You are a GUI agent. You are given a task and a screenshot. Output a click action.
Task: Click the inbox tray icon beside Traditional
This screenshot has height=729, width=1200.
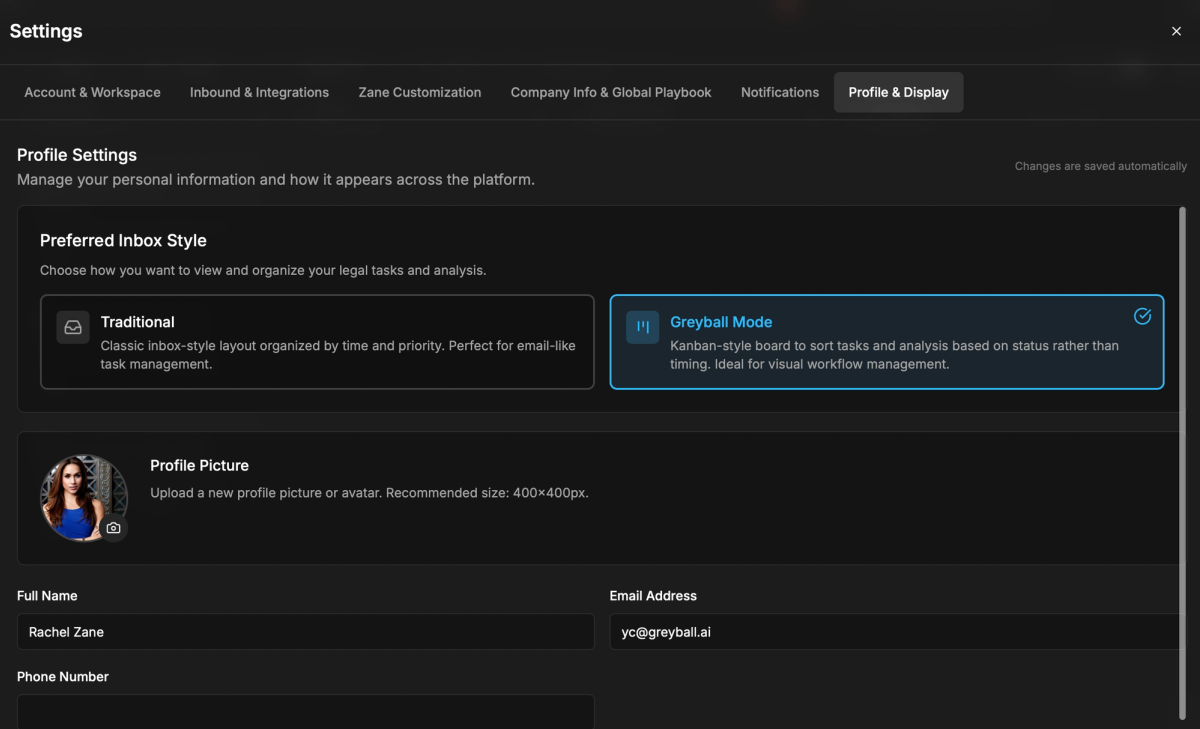pyautogui.click(x=73, y=327)
